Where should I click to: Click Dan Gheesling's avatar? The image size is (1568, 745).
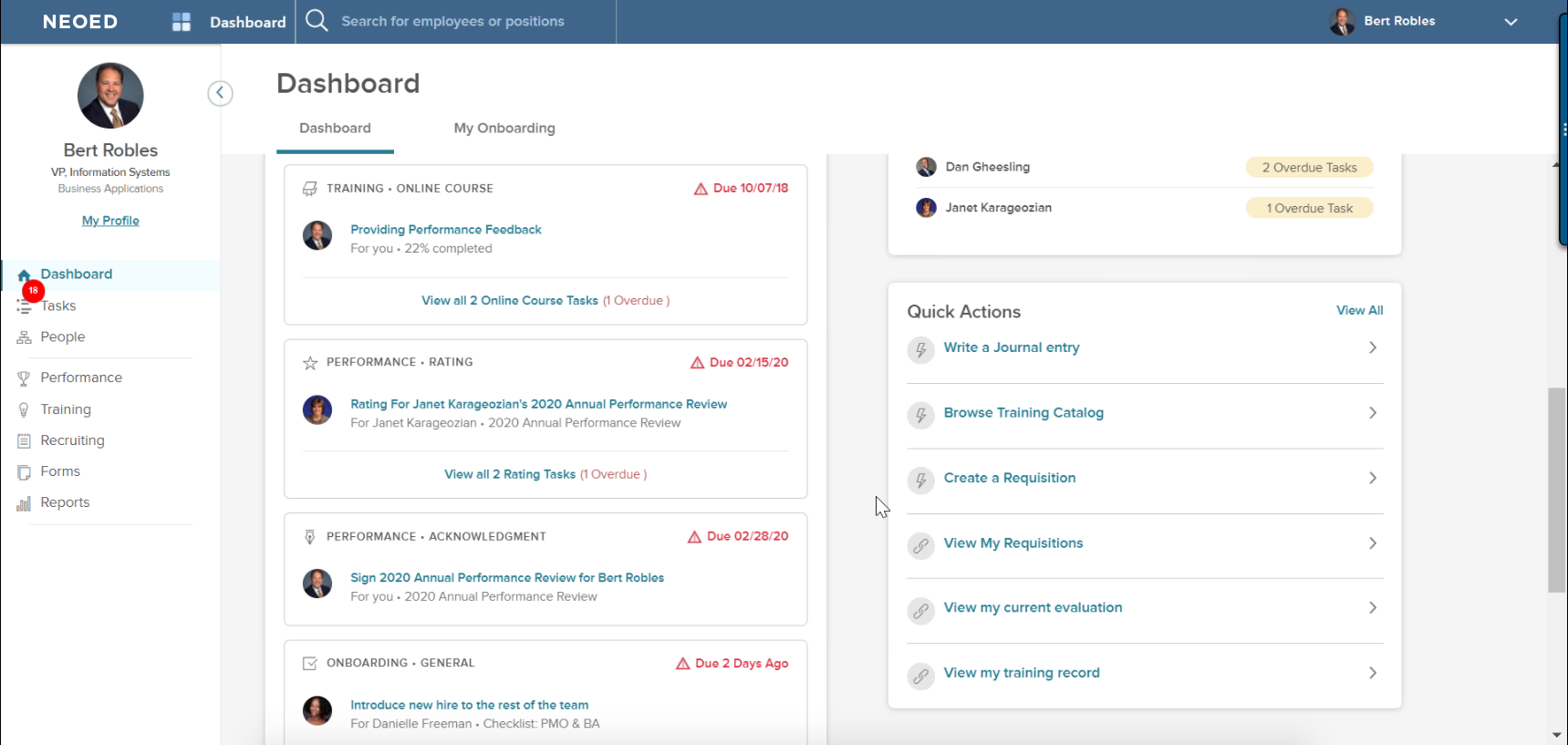click(x=926, y=167)
